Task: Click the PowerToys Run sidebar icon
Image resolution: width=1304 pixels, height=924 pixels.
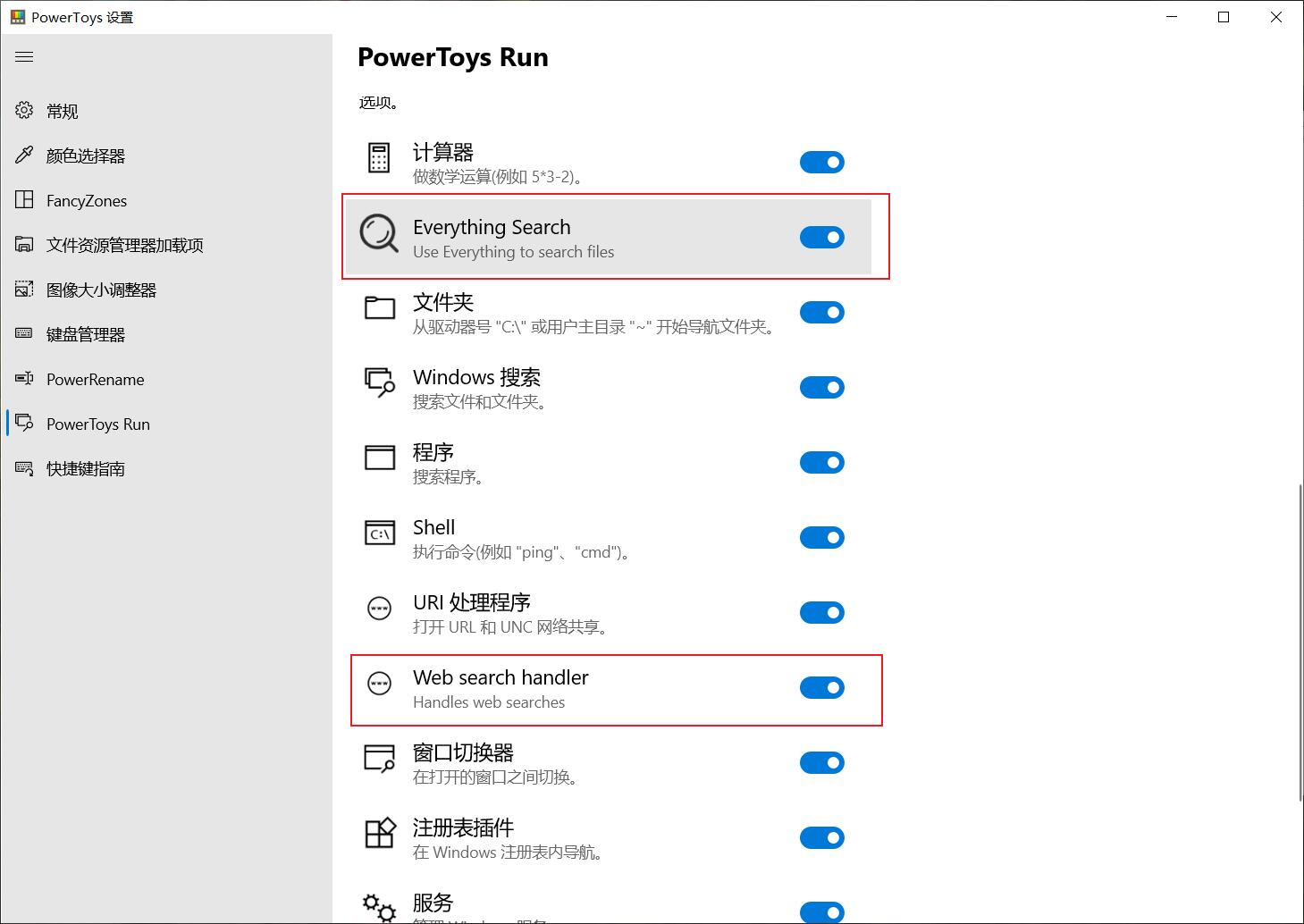Action: click(24, 424)
